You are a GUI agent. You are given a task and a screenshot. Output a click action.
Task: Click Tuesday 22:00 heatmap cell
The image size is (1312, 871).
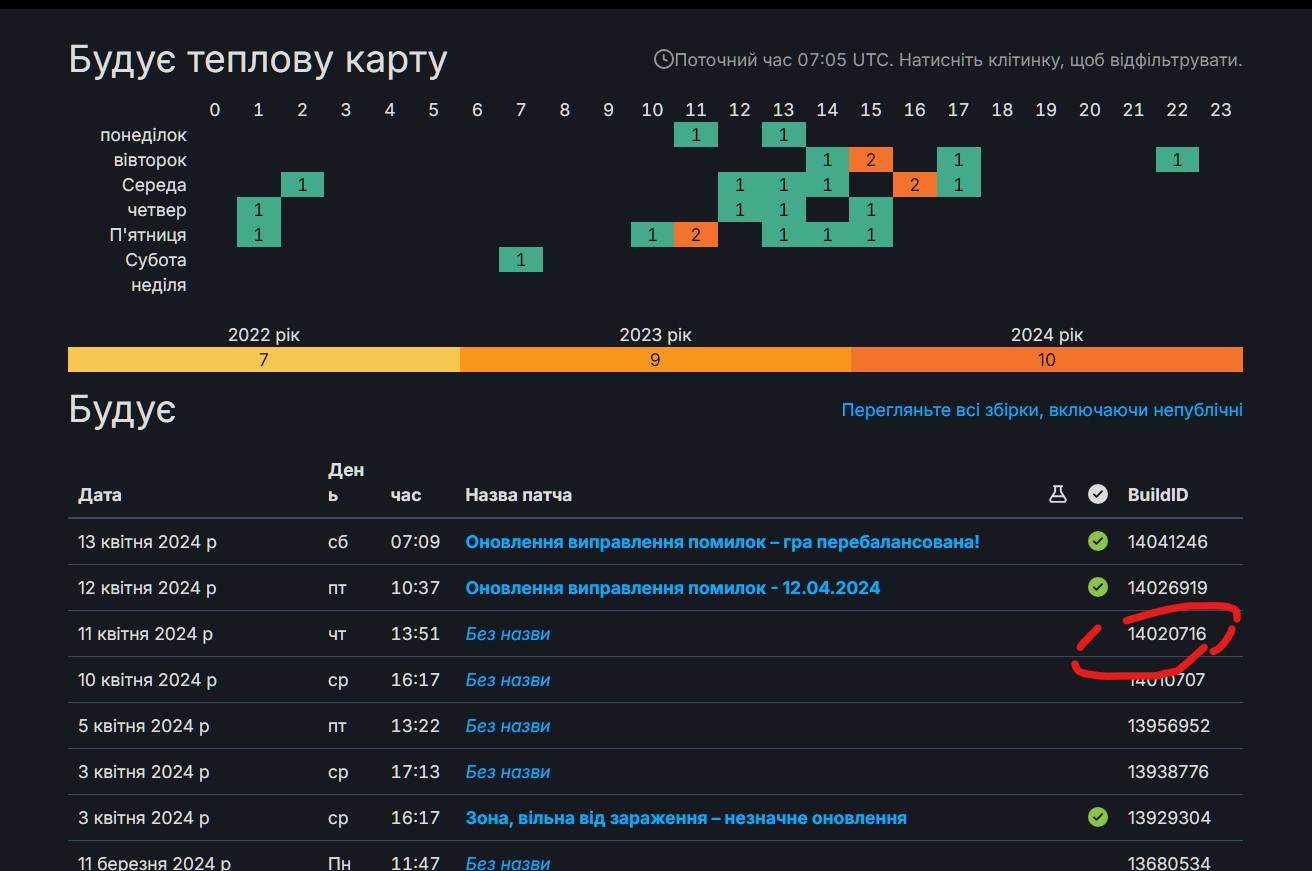click(1177, 160)
